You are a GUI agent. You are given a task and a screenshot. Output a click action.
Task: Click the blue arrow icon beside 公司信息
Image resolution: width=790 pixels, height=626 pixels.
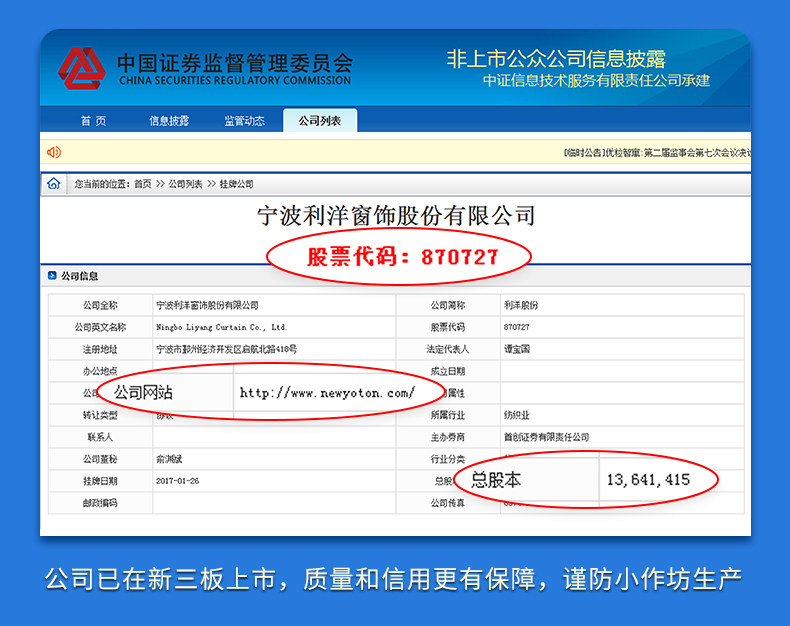point(52,275)
